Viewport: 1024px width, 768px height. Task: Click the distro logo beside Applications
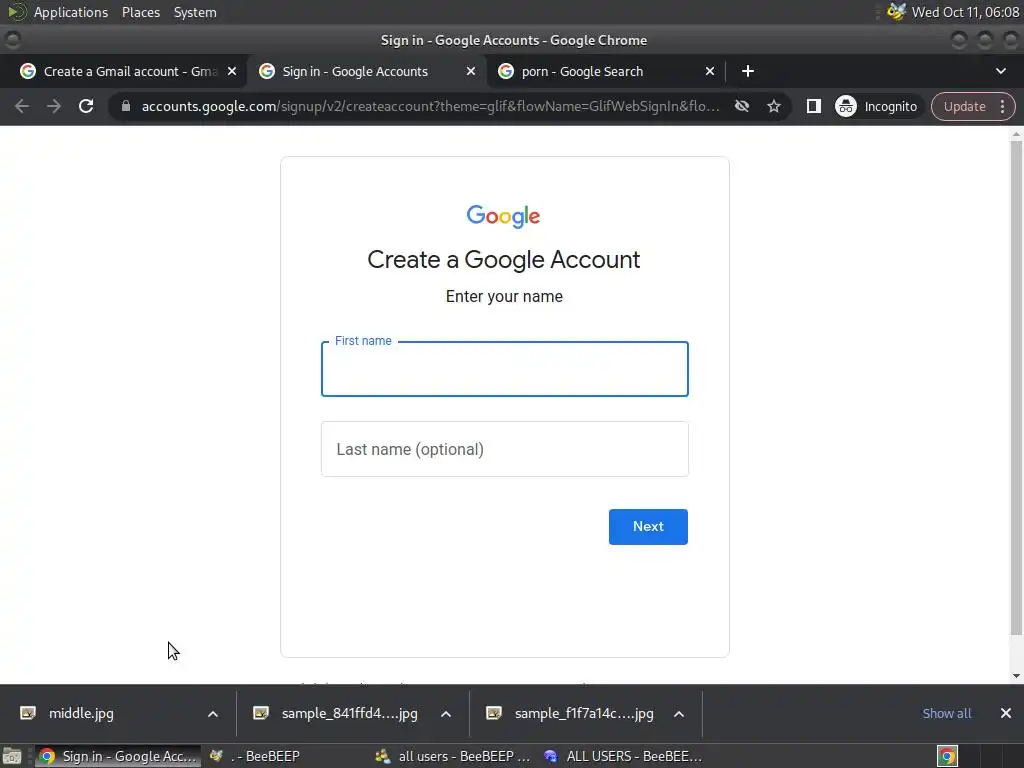[16, 12]
